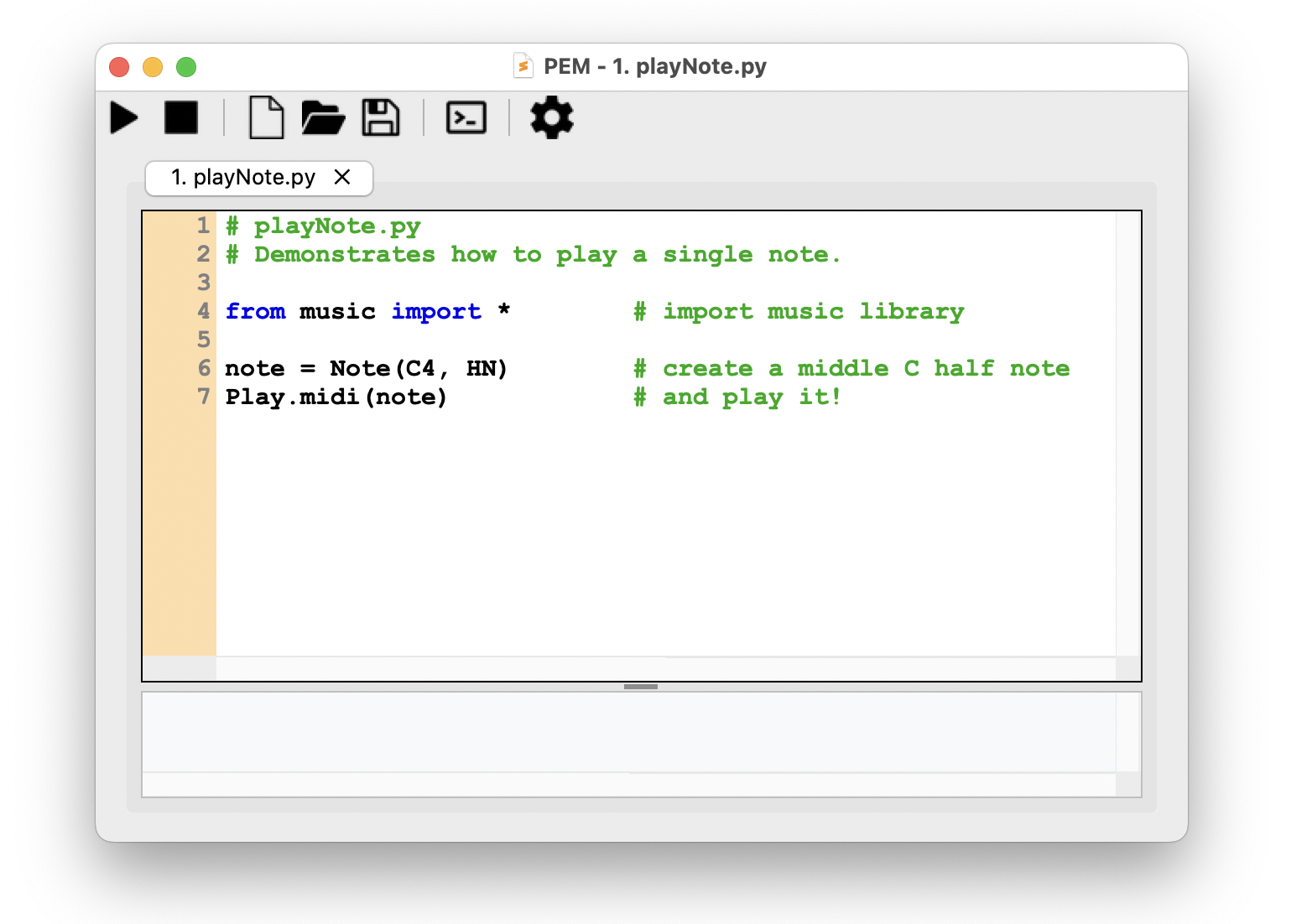Click the editor's horizontal scrollbar track
The image size is (1312, 924).
point(666,668)
